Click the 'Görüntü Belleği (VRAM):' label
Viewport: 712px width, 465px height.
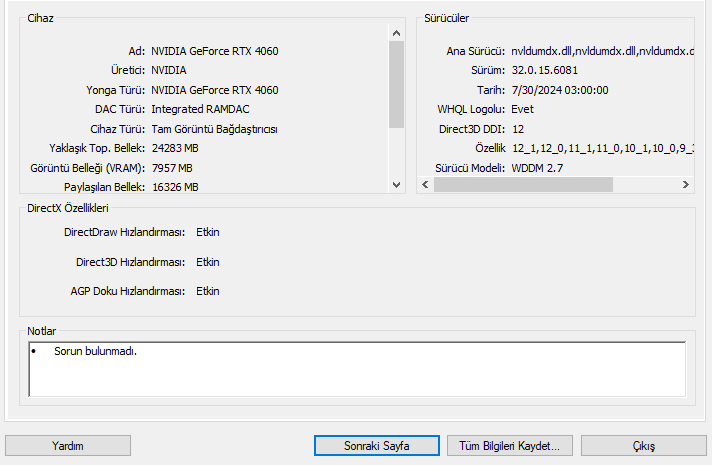click(88, 168)
